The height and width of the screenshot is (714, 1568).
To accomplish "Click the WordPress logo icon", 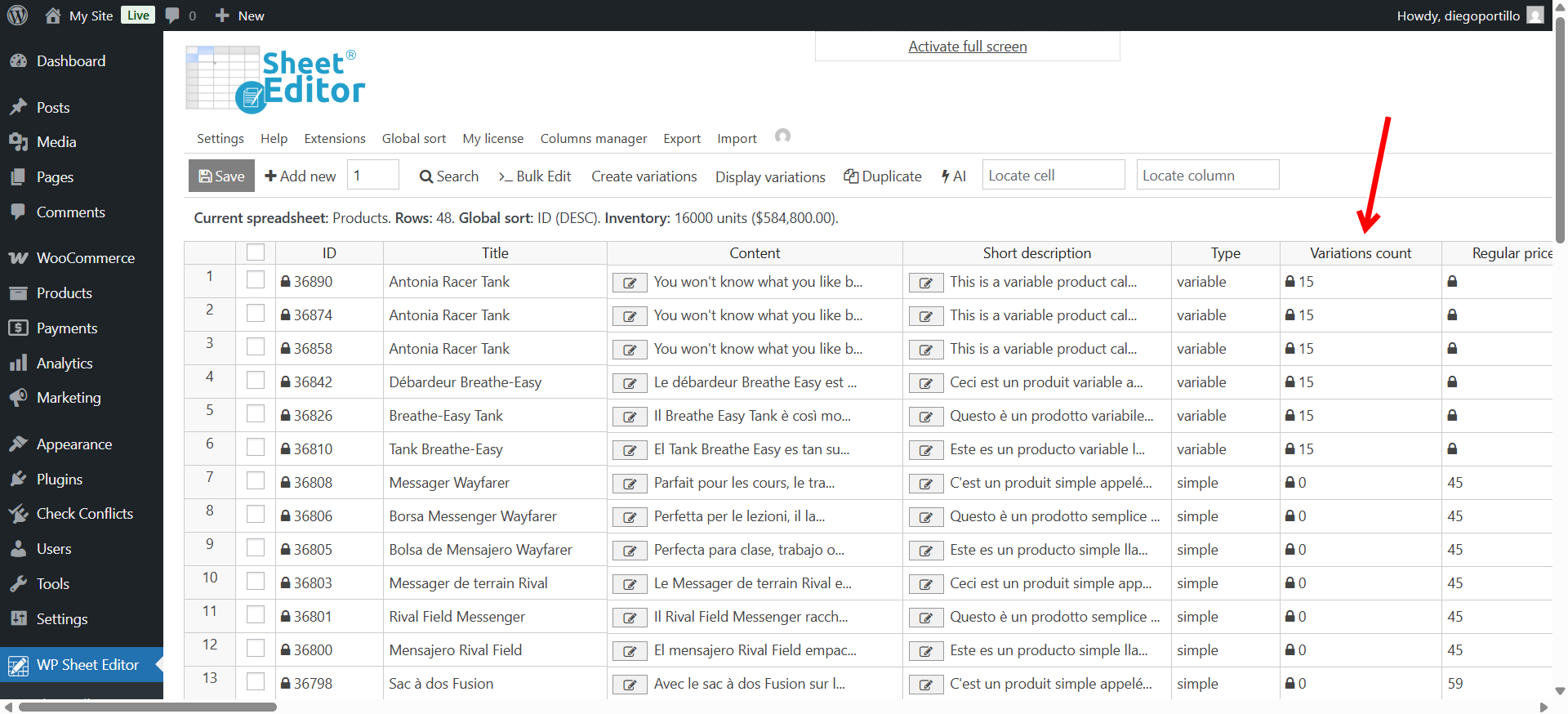I will tap(17, 16).
